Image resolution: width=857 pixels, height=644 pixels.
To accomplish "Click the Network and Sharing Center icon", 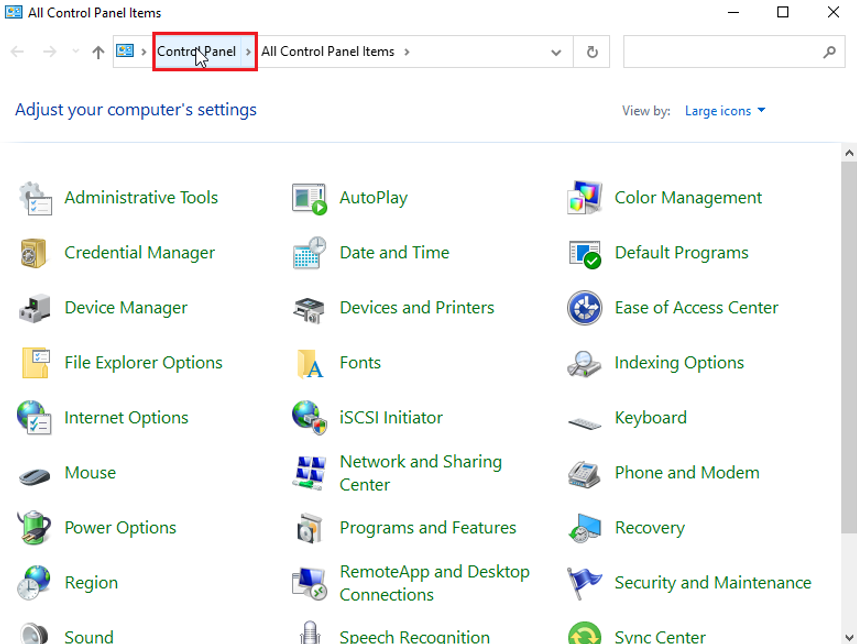I will (x=310, y=473).
